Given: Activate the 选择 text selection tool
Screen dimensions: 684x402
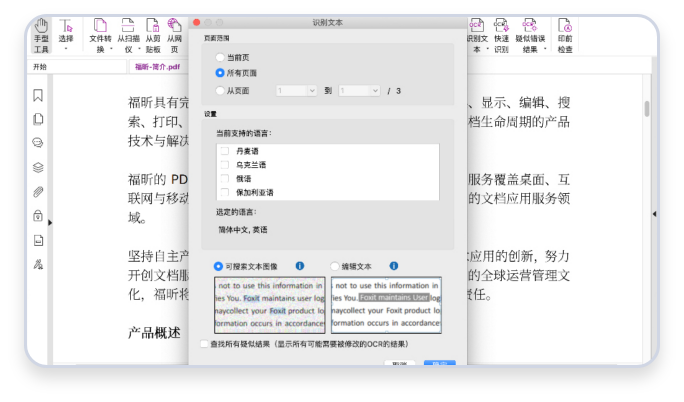Looking at the screenshot, I should (66, 31).
